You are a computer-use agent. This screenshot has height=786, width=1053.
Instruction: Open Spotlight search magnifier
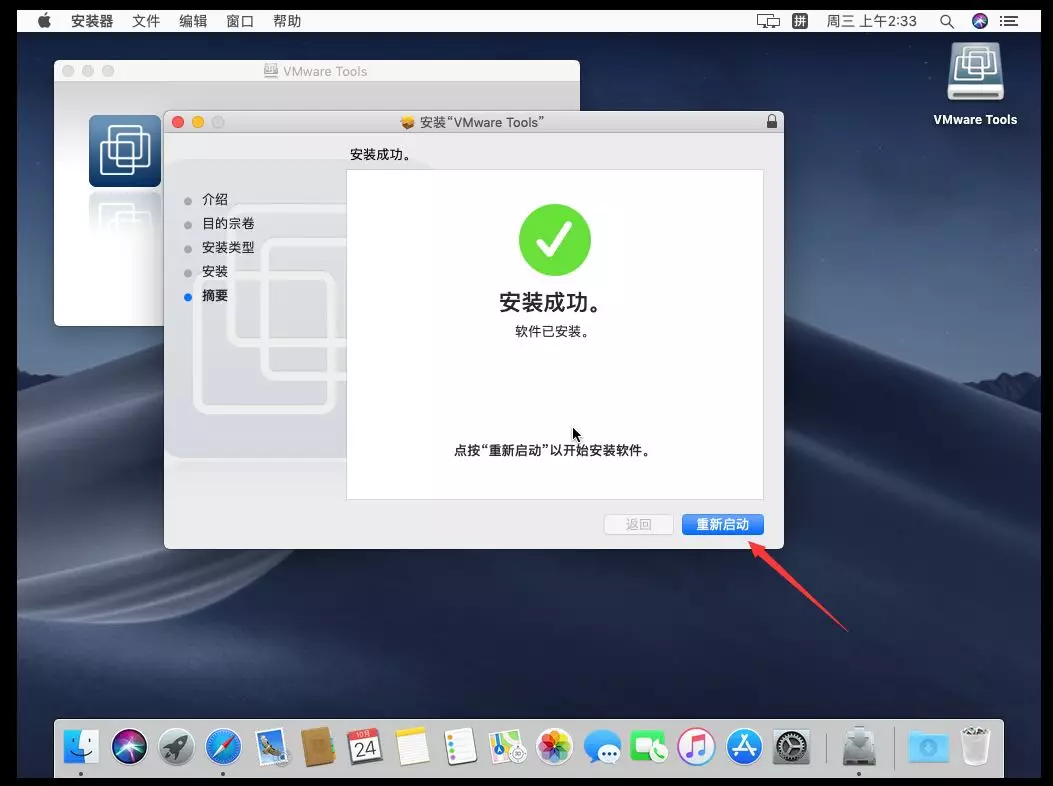click(x=947, y=21)
